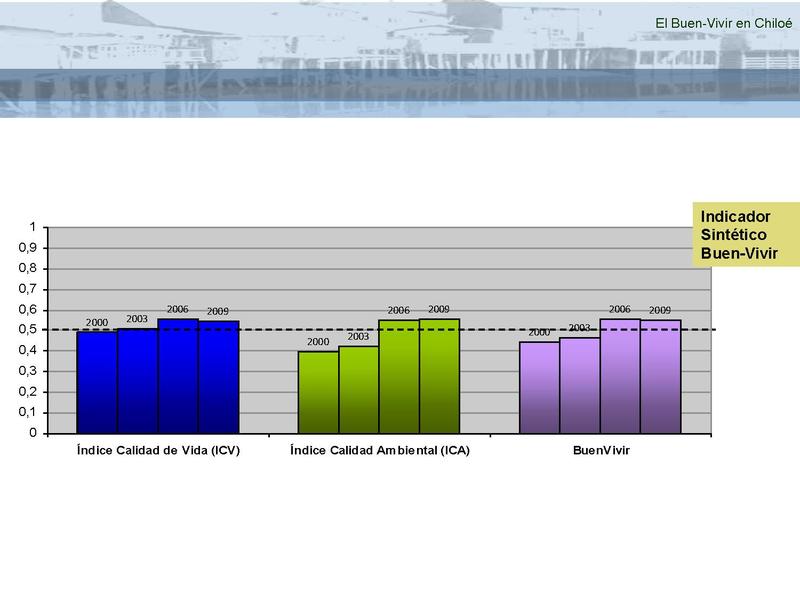Click the green 2000 ICA bar
Screen dimensions: 800x600
[318, 392]
